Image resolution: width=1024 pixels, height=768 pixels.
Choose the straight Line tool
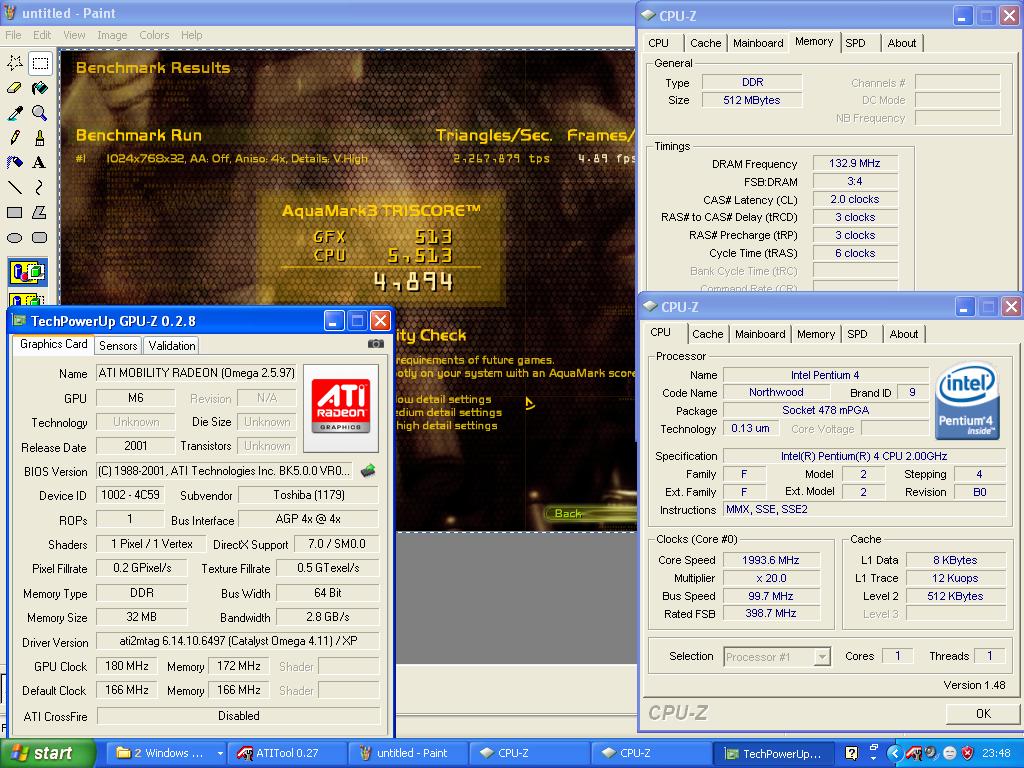[14, 187]
